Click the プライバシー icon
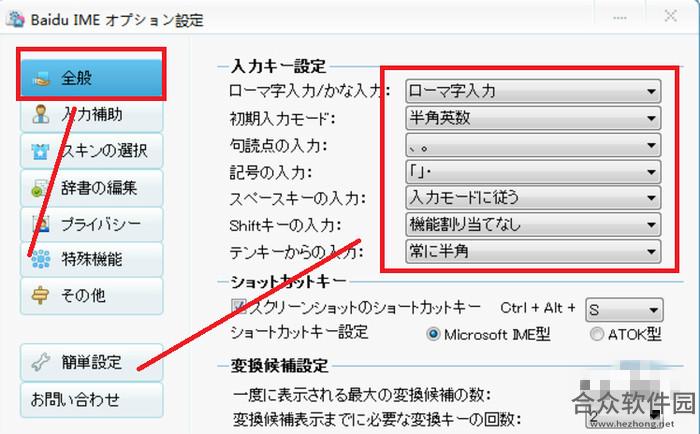This screenshot has height=434, width=700. [x=41, y=224]
